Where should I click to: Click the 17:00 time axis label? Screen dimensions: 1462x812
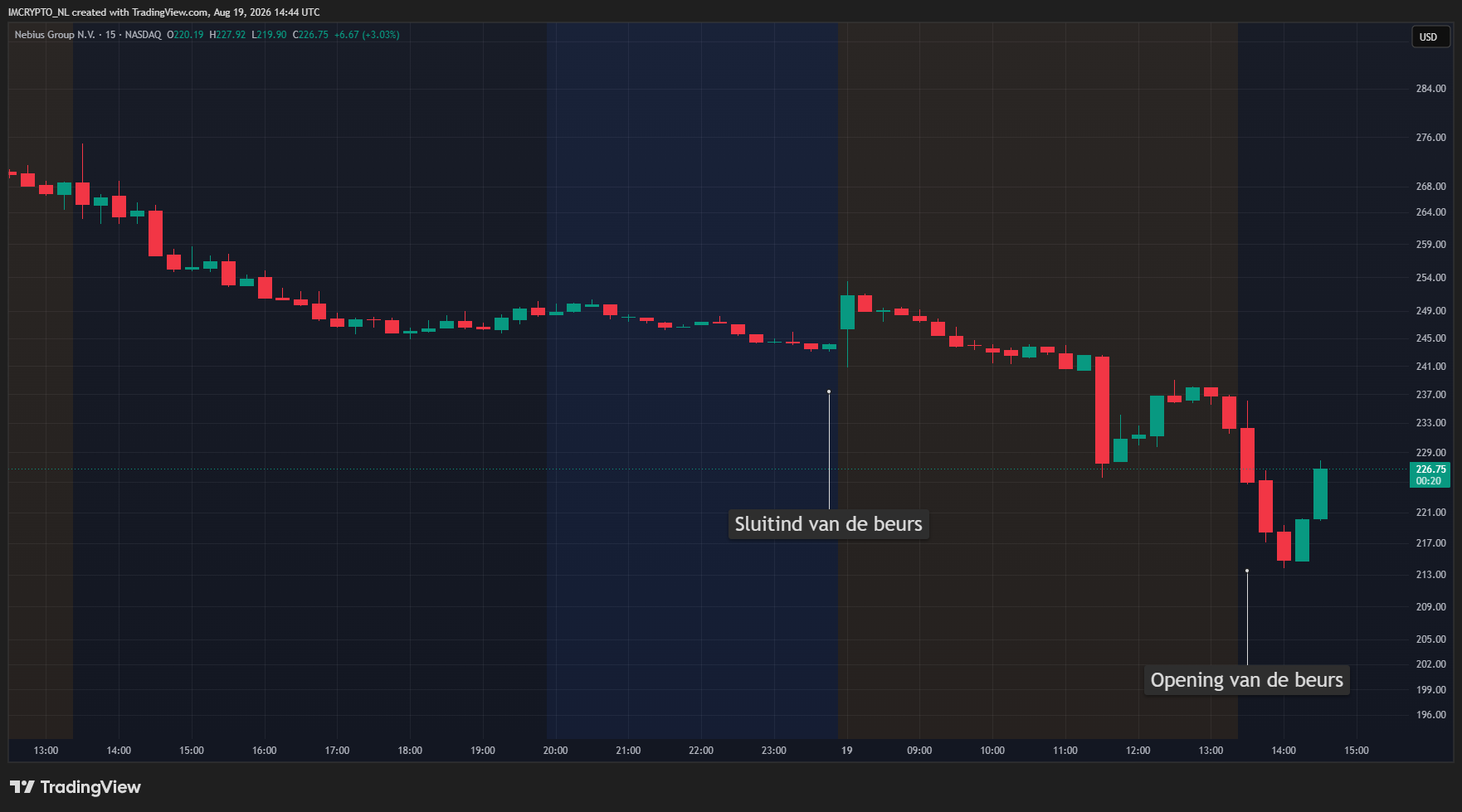pos(337,751)
